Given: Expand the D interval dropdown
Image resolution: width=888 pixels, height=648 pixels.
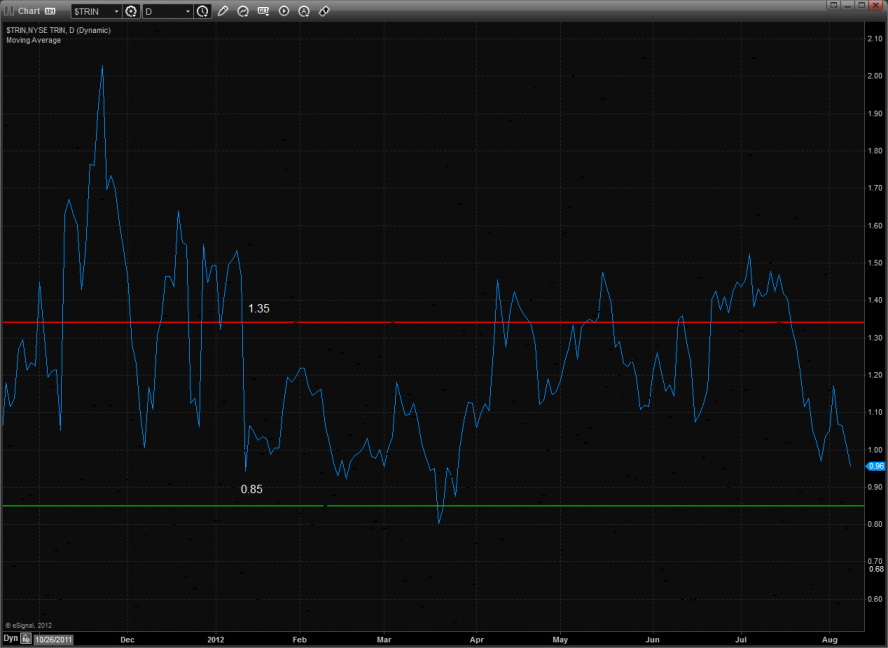Looking at the screenshot, I should click(168, 11).
